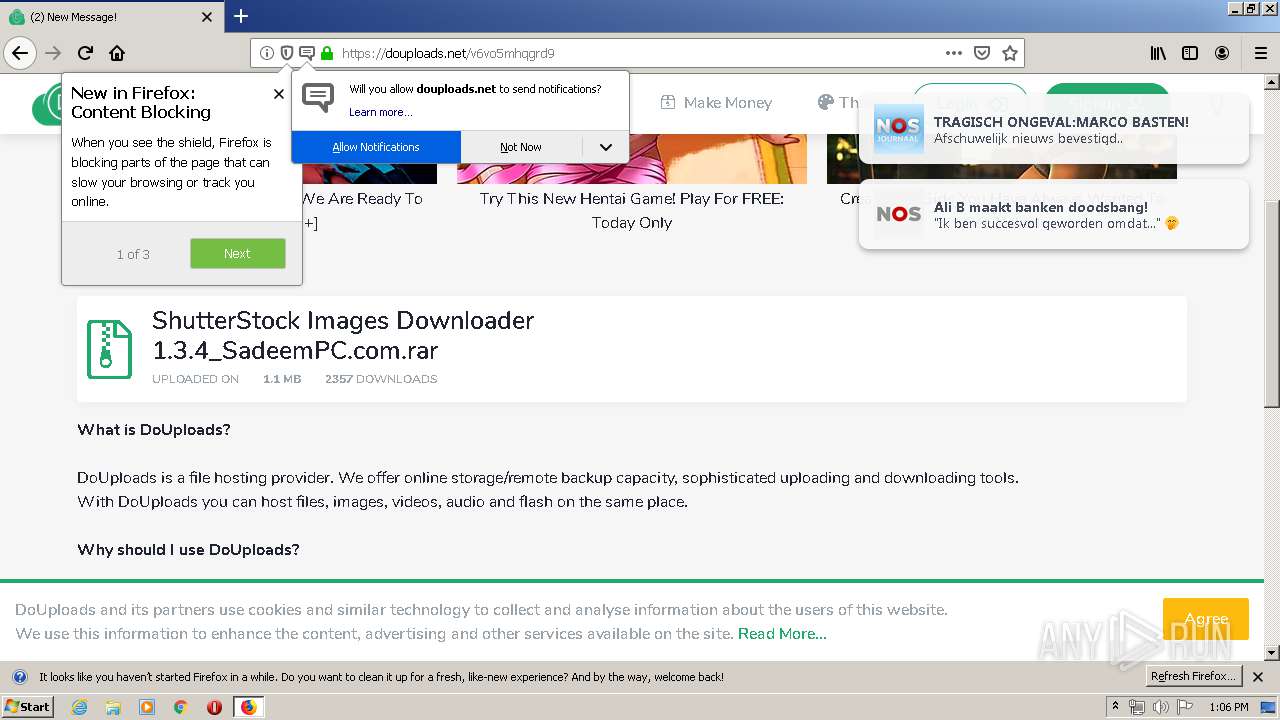Open page actions three-dot menu
This screenshot has height=720, width=1280.
coord(954,53)
